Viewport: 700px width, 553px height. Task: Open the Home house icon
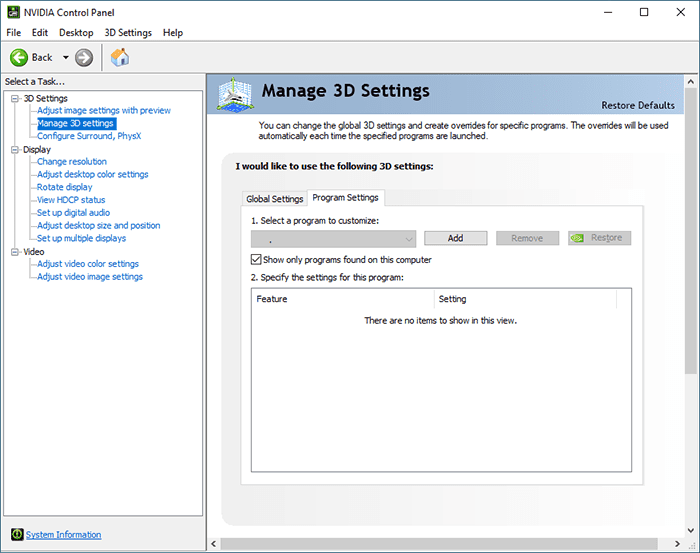(120, 58)
